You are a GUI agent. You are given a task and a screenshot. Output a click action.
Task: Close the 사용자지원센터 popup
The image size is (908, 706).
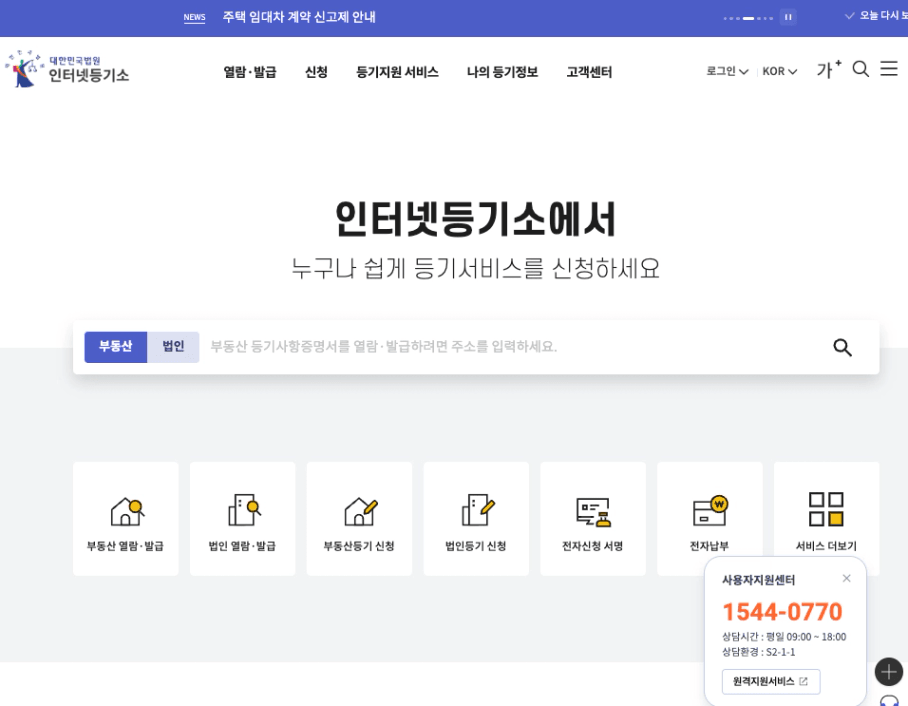tap(846, 578)
